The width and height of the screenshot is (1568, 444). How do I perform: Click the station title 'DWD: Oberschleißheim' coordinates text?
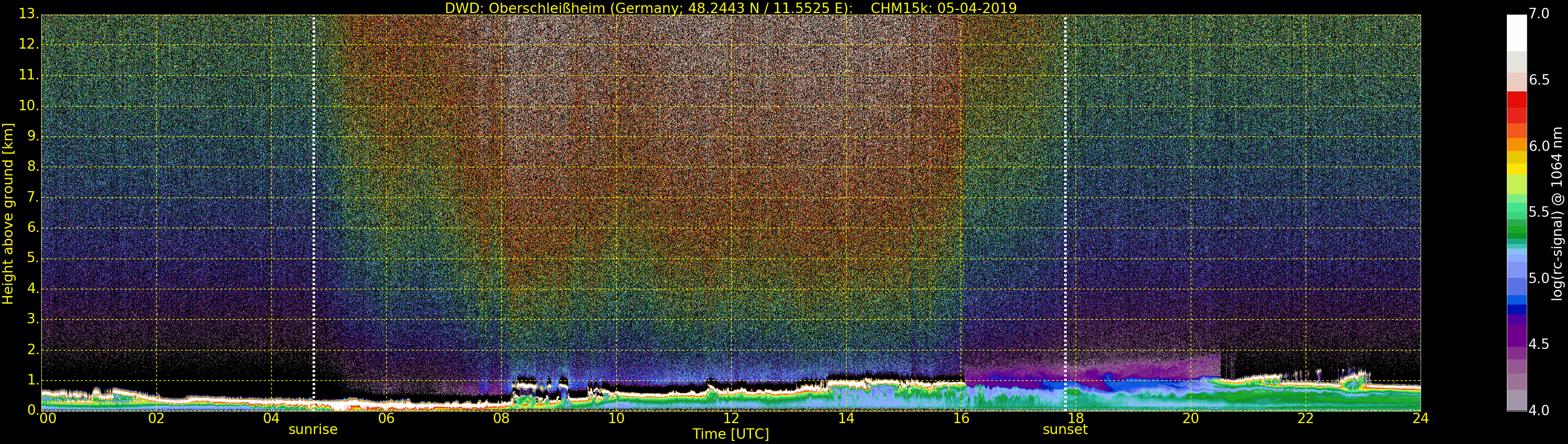(648, 8)
